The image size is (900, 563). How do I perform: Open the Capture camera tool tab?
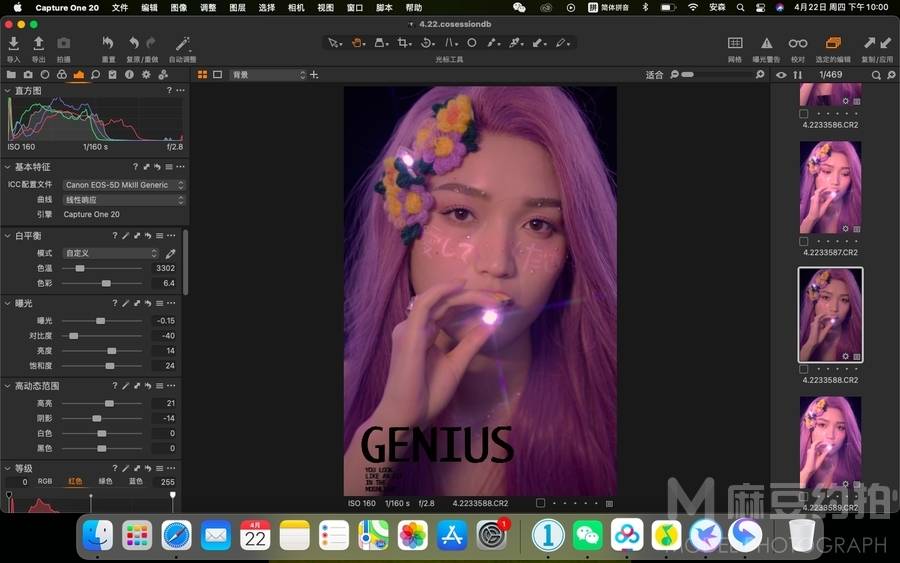coord(28,75)
